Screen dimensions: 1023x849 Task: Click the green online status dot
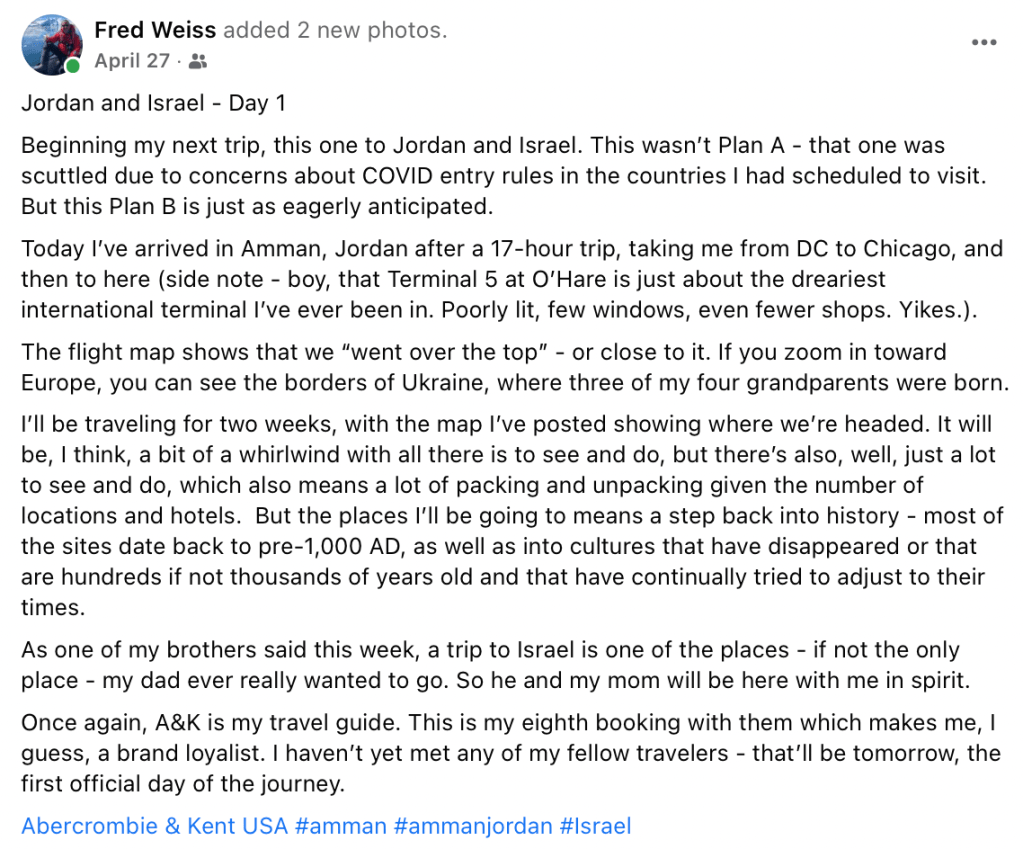[73, 67]
